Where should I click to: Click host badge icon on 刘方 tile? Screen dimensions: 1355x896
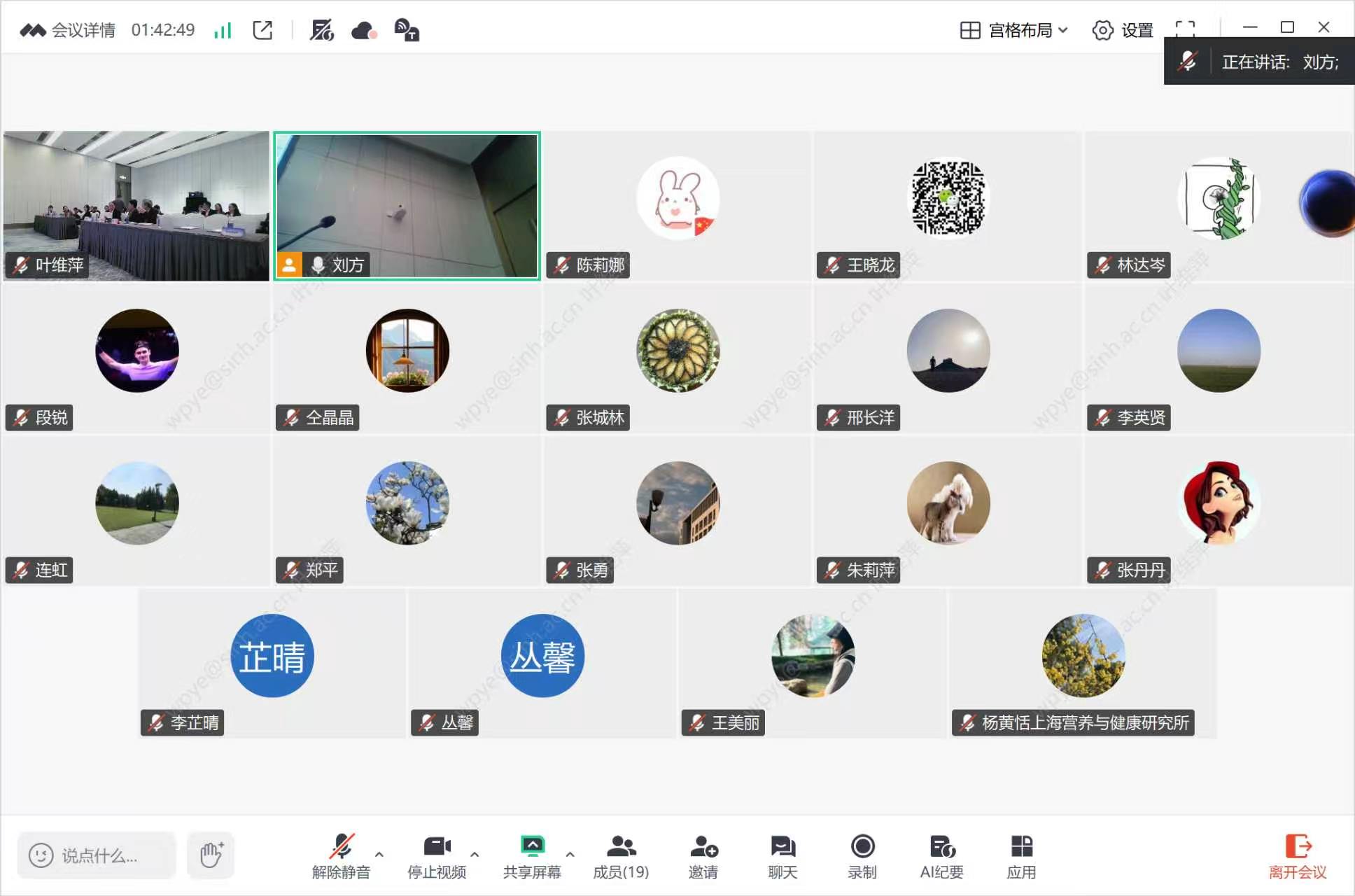[x=289, y=265]
